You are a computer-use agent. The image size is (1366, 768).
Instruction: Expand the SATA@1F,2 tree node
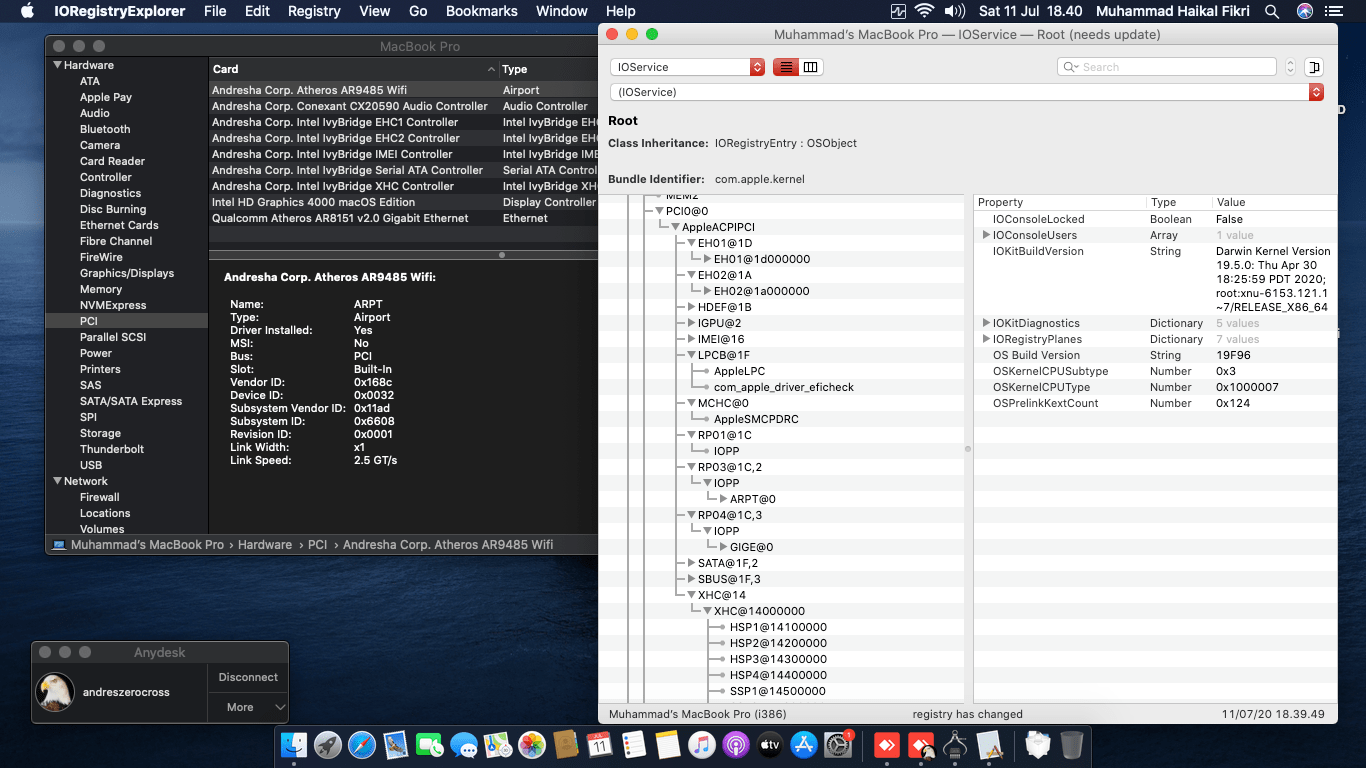coord(691,563)
